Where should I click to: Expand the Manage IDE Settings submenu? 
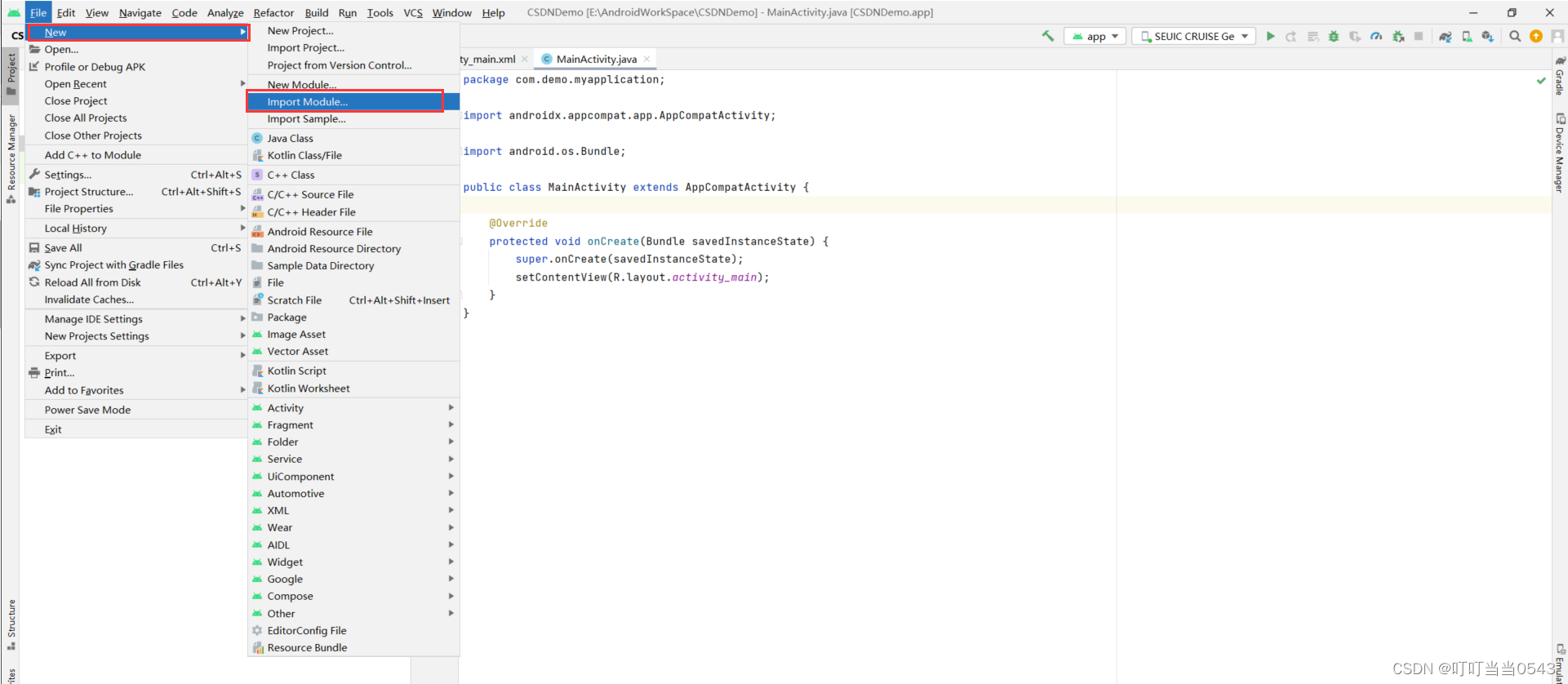pos(137,319)
